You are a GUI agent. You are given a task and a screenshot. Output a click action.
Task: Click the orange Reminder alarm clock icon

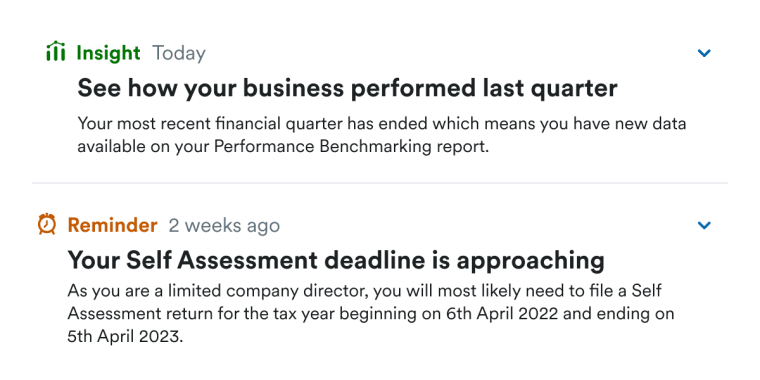(47, 224)
